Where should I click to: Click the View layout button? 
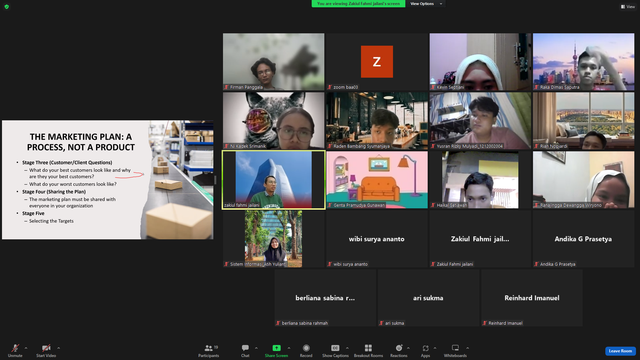[628, 7]
